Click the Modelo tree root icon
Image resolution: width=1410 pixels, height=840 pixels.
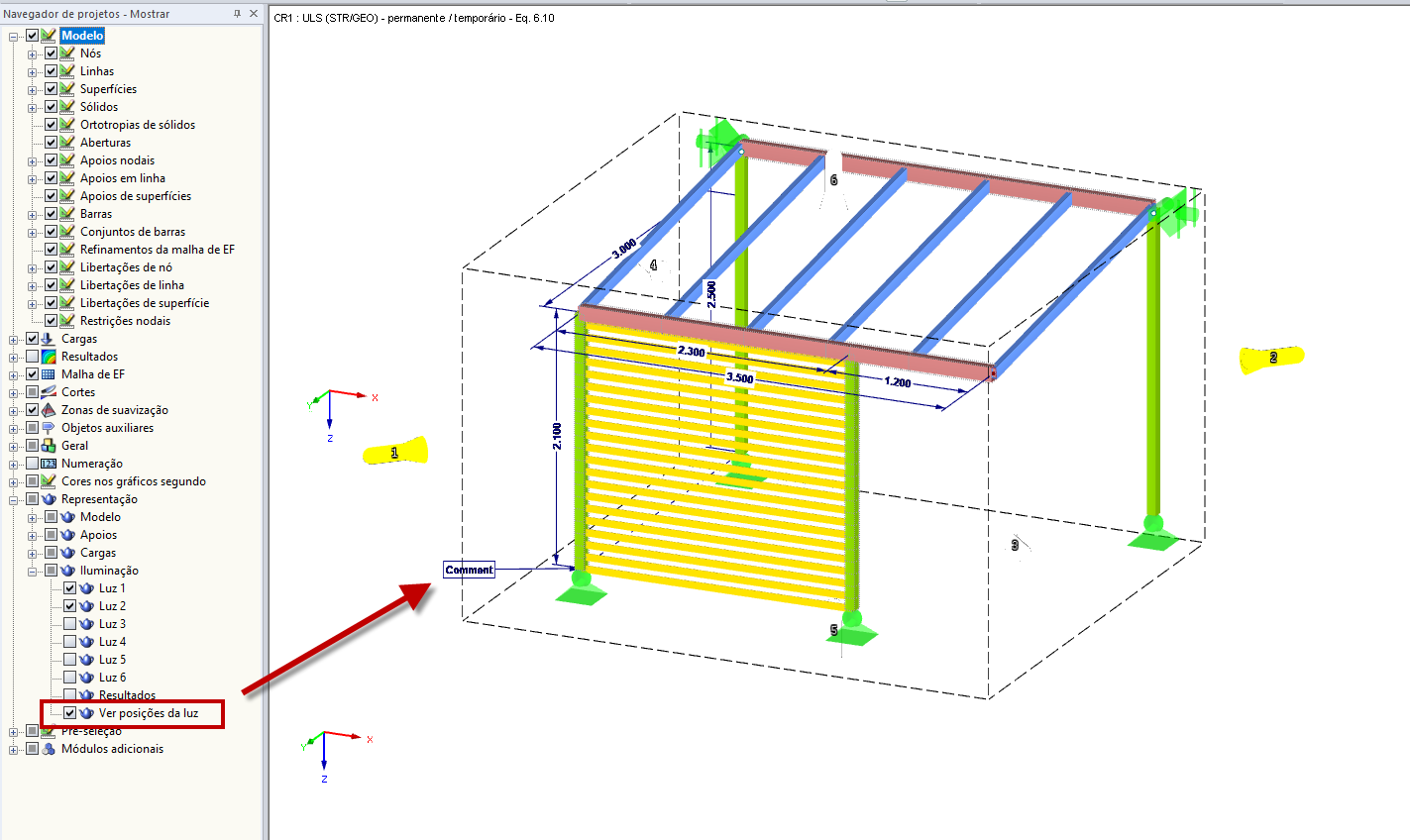click(x=49, y=36)
